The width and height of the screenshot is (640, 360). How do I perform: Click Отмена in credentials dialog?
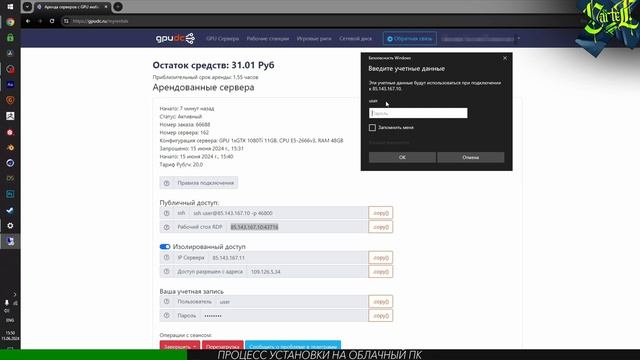(x=471, y=157)
